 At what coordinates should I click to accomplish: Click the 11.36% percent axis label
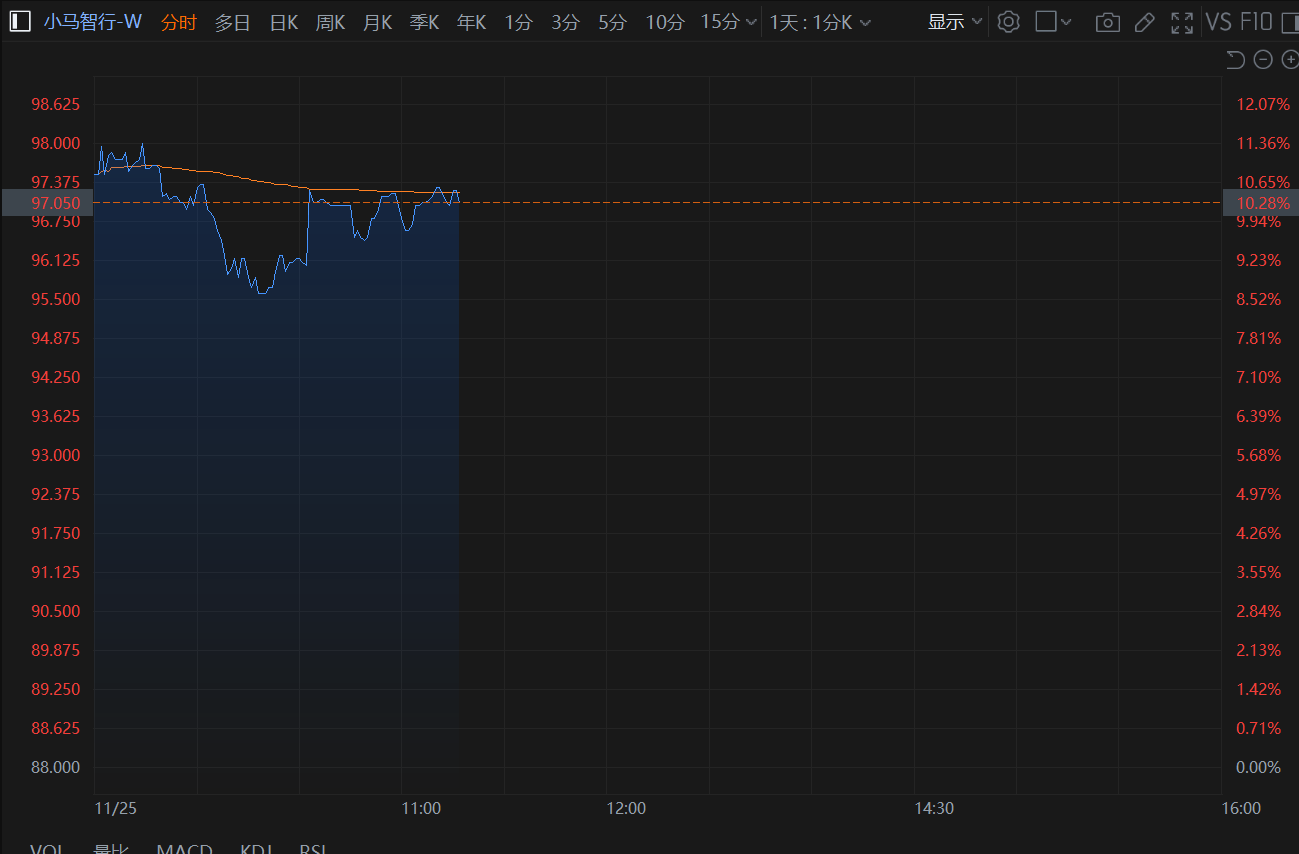point(1263,144)
